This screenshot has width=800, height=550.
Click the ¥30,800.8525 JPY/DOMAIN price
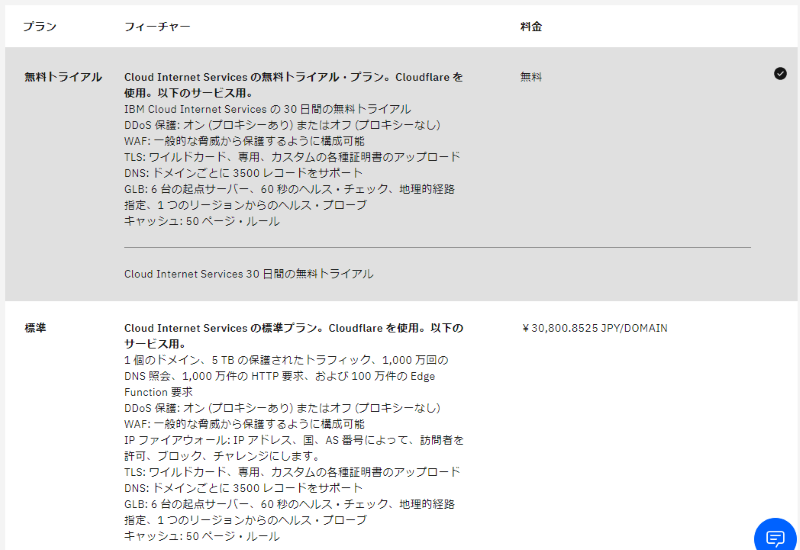coord(594,328)
